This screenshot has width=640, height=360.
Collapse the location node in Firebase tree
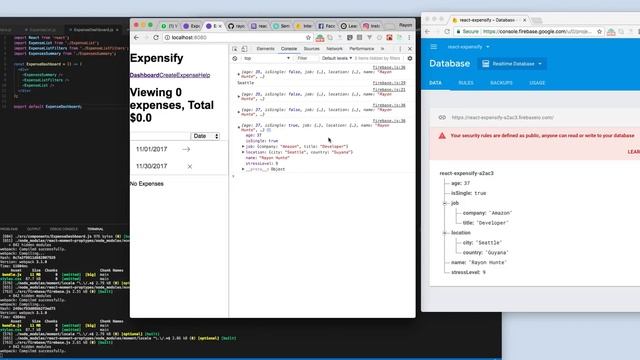[444, 233]
